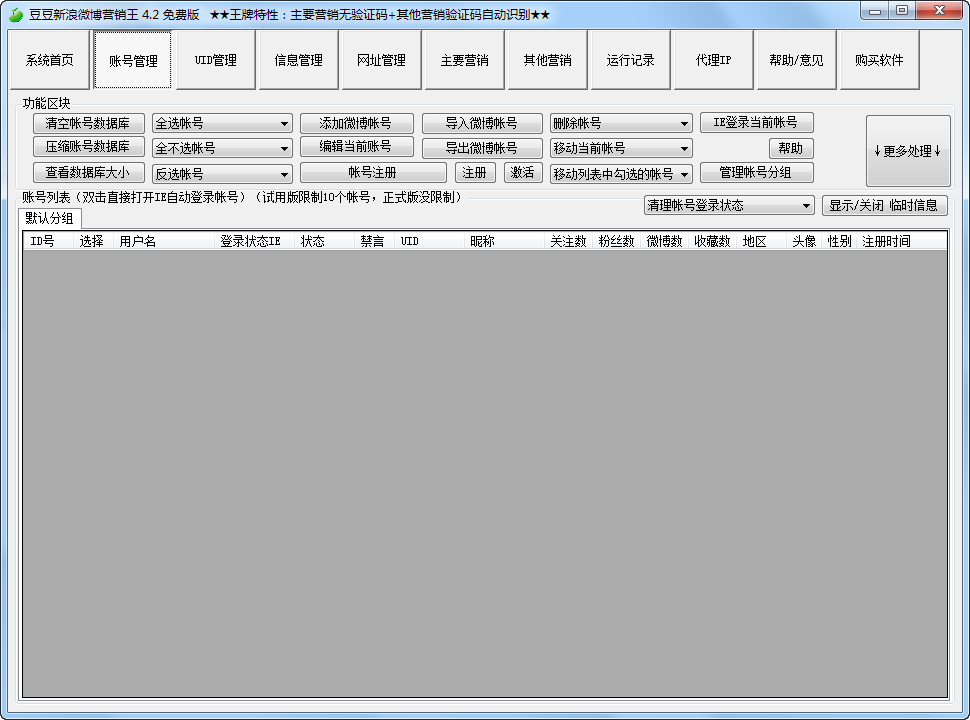The width and height of the screenshot is (970, 720).
Task: Click the 状态 column header
Action: (x=324, y=241)
